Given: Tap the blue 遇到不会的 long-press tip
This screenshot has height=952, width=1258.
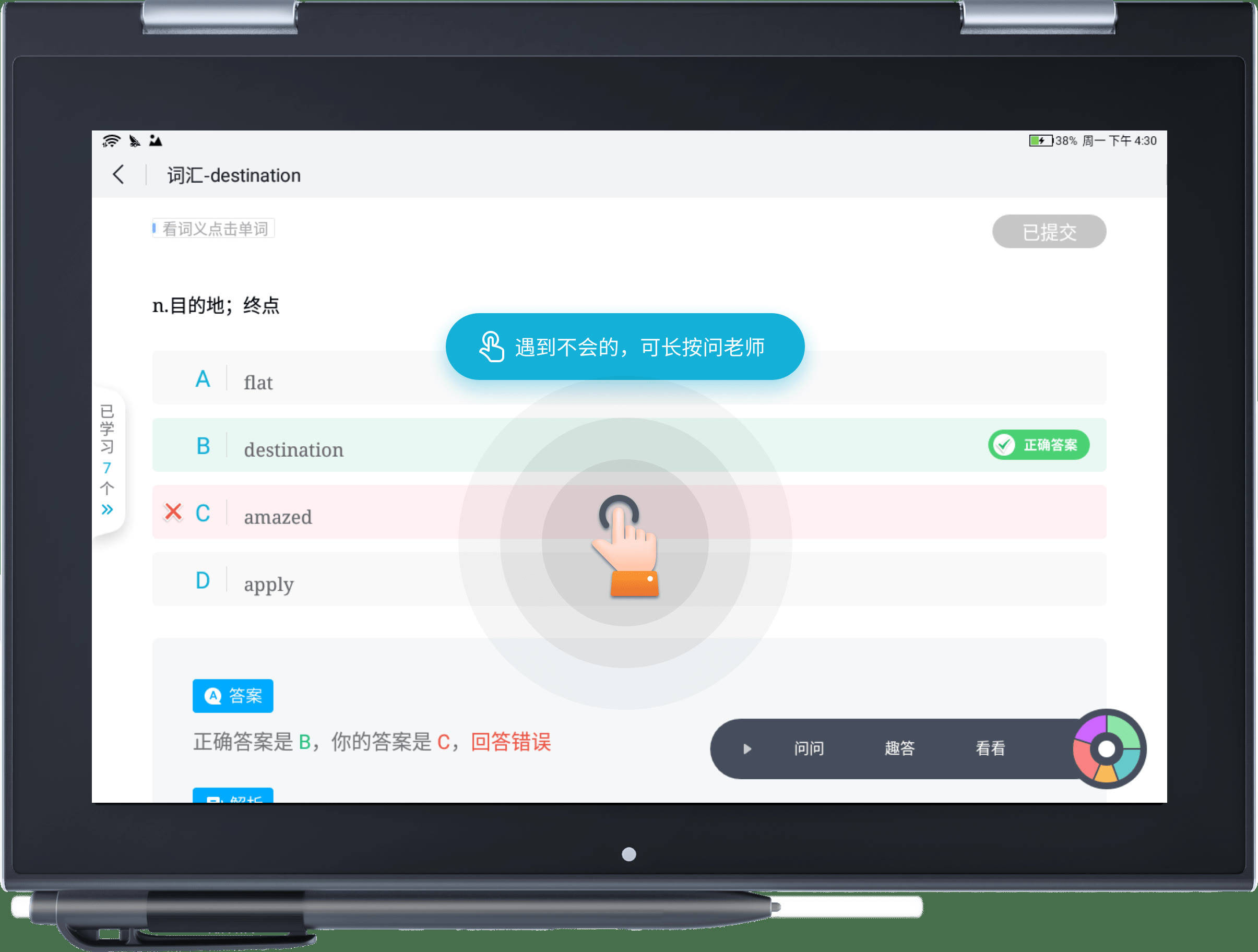Looking at the screenshot, I should tap(624, 347).
